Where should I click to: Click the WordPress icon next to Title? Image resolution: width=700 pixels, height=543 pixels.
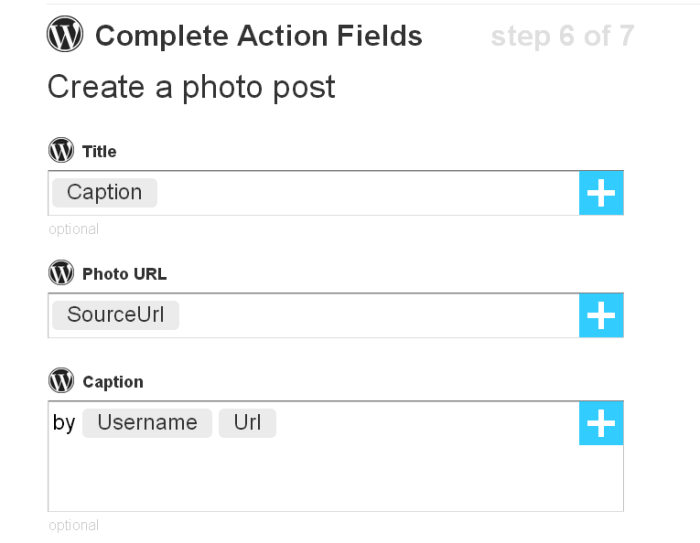coord(61,151)
